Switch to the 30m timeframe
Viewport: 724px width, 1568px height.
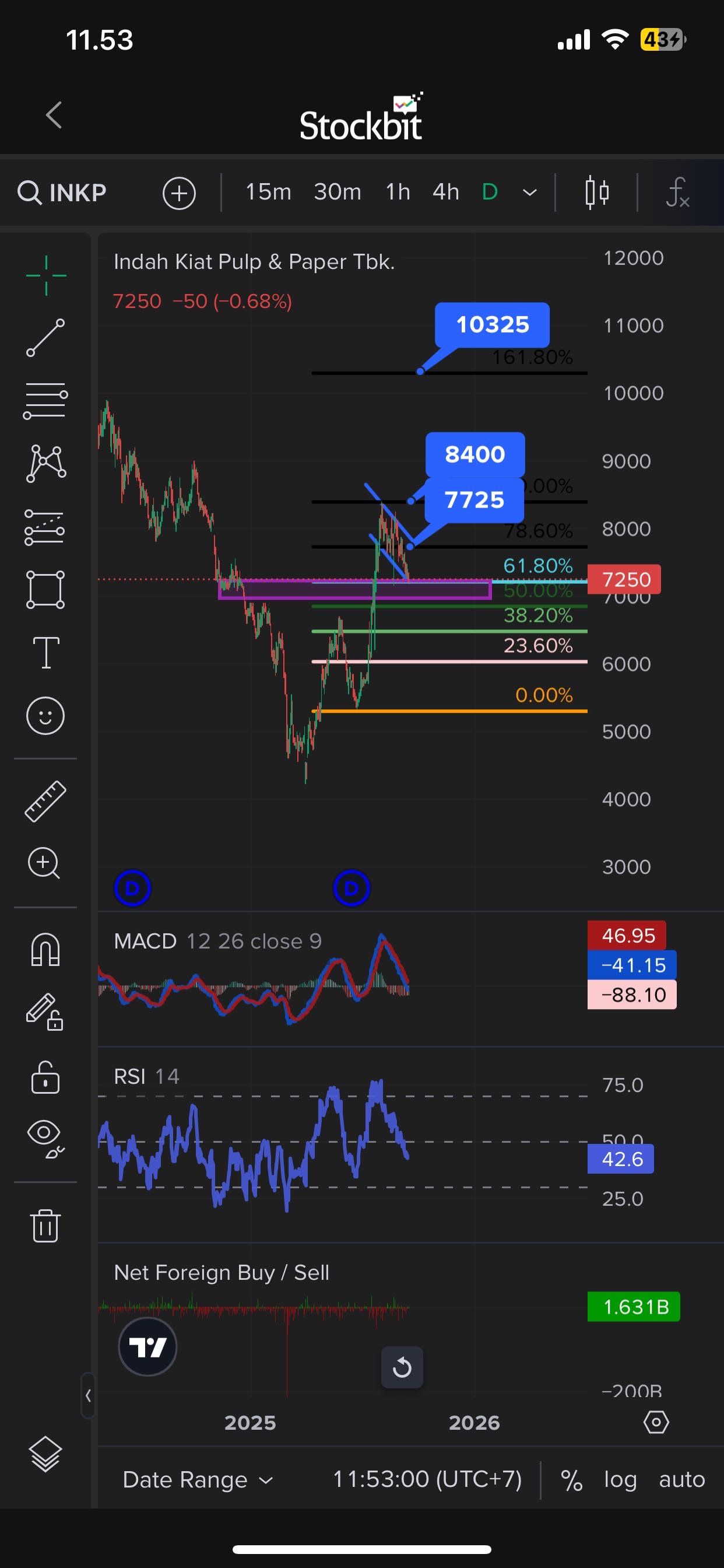point(338,192)
